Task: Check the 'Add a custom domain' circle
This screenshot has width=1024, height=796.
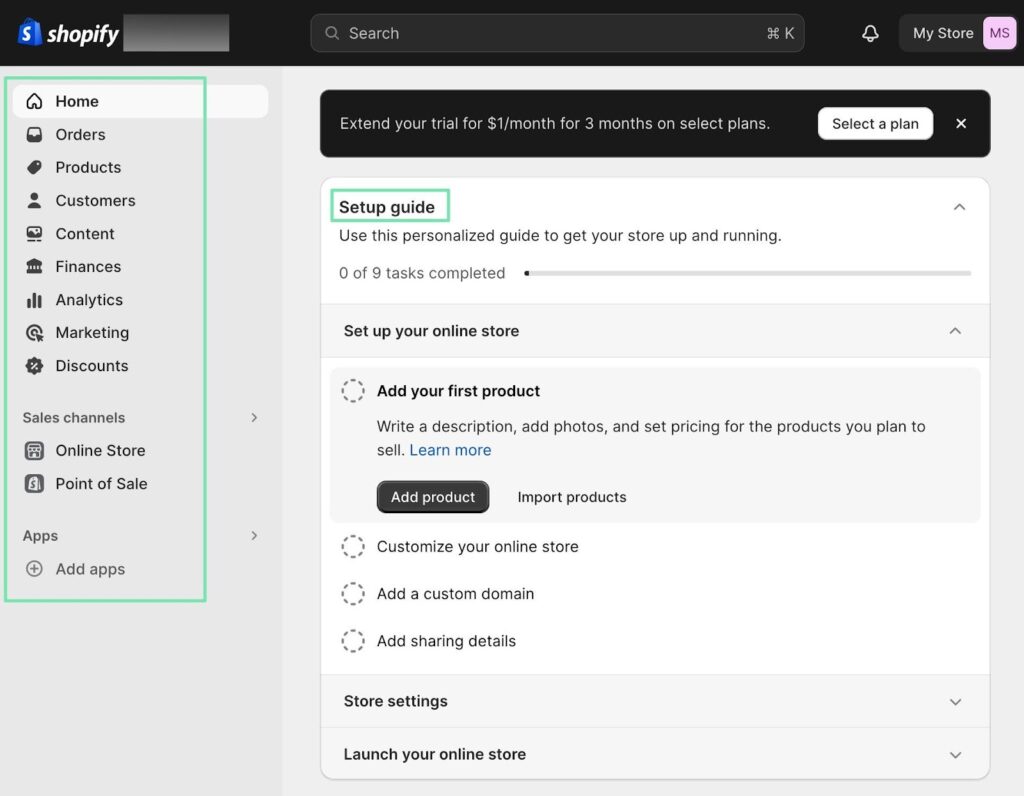Action: pyautogui.click(x=353, y=594)
